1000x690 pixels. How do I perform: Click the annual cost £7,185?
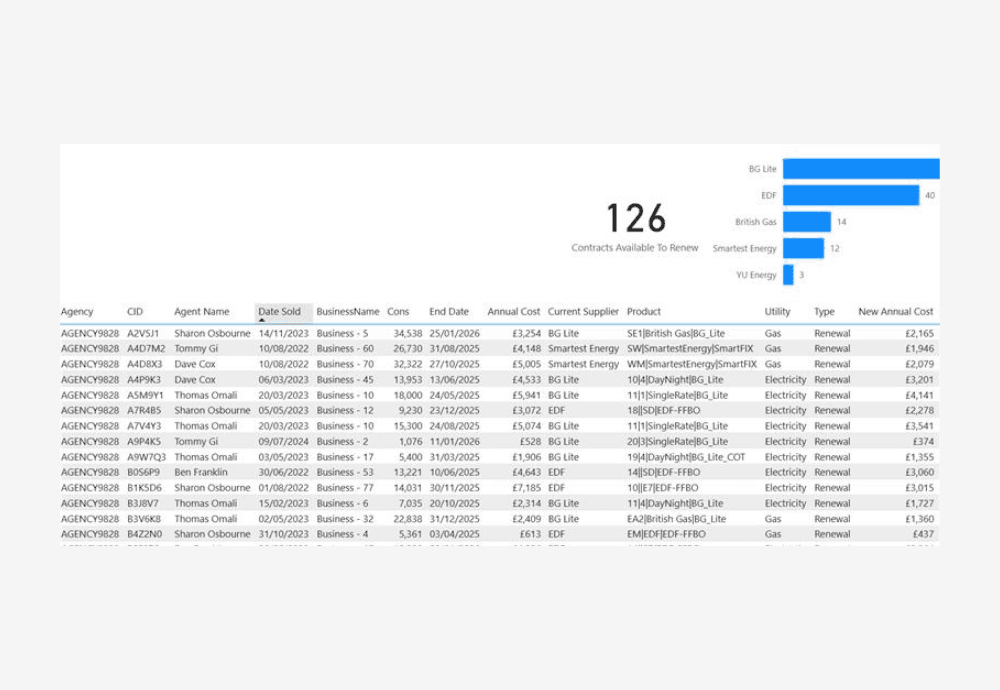(x=527, y=488)
